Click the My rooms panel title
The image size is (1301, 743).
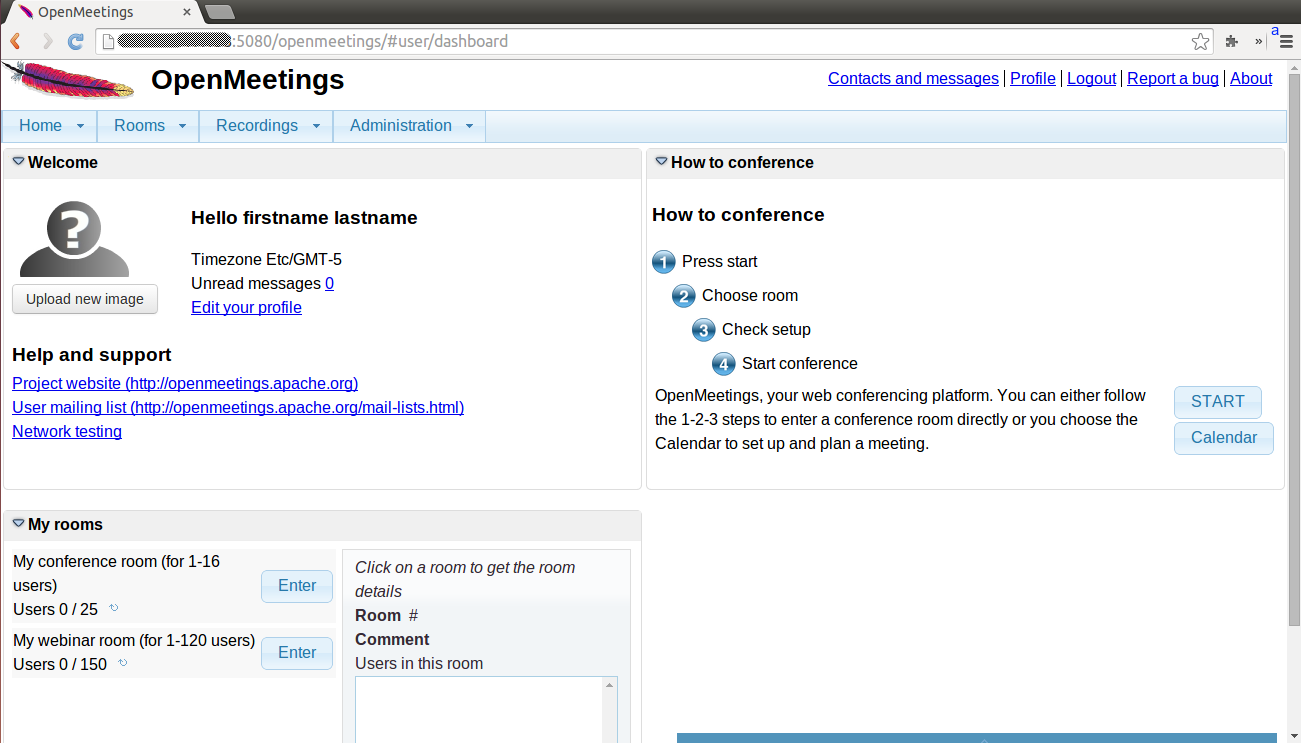tap(65, 524)
